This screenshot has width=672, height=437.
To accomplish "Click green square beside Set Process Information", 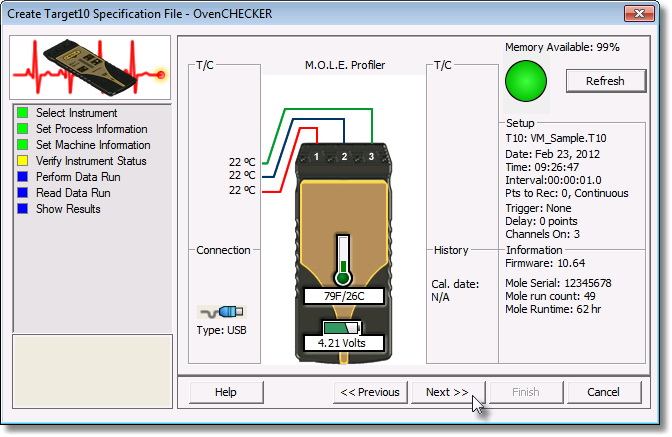I will coord(22,129).
